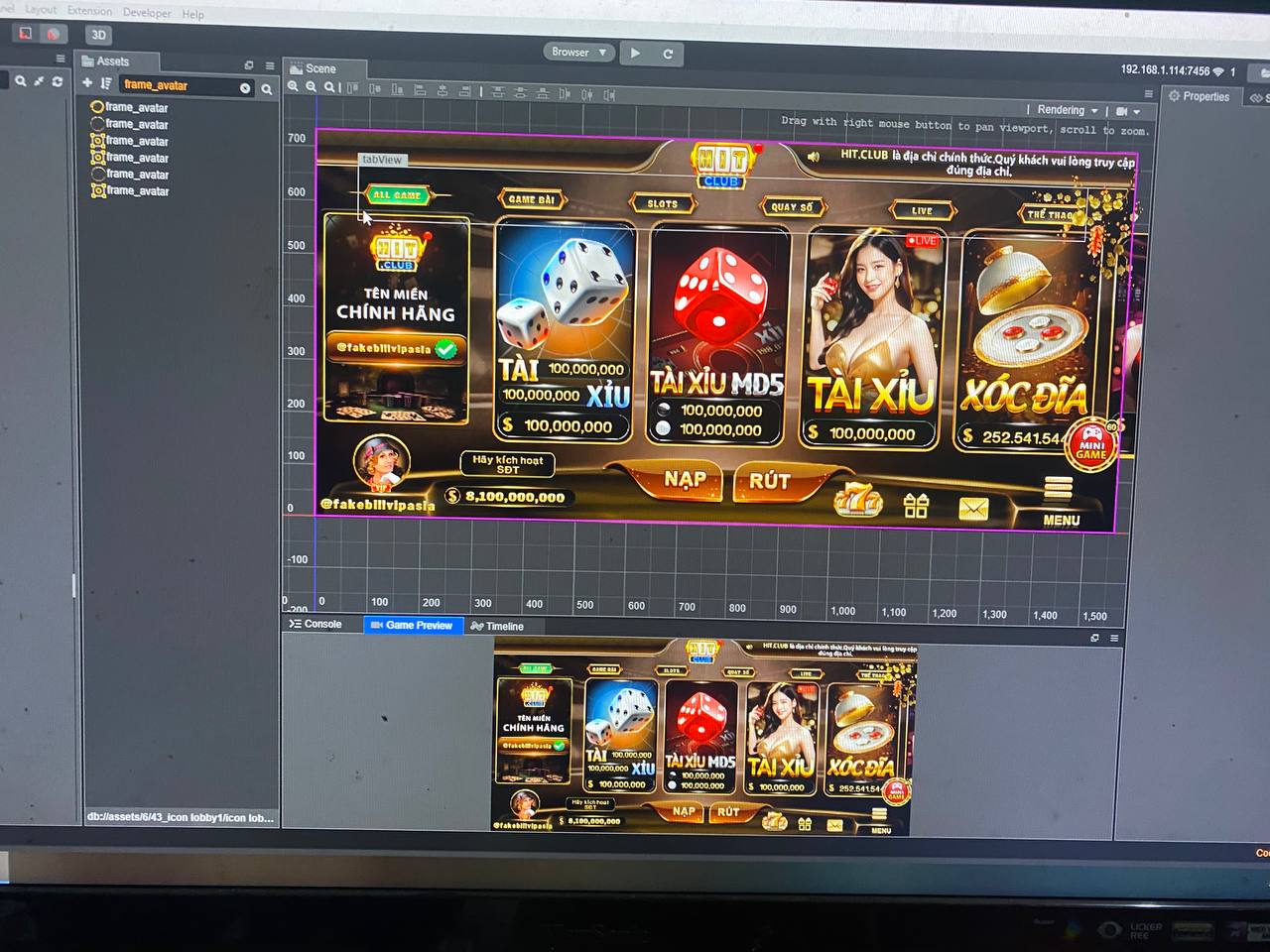Open the Assets panel menu icon

269,65
